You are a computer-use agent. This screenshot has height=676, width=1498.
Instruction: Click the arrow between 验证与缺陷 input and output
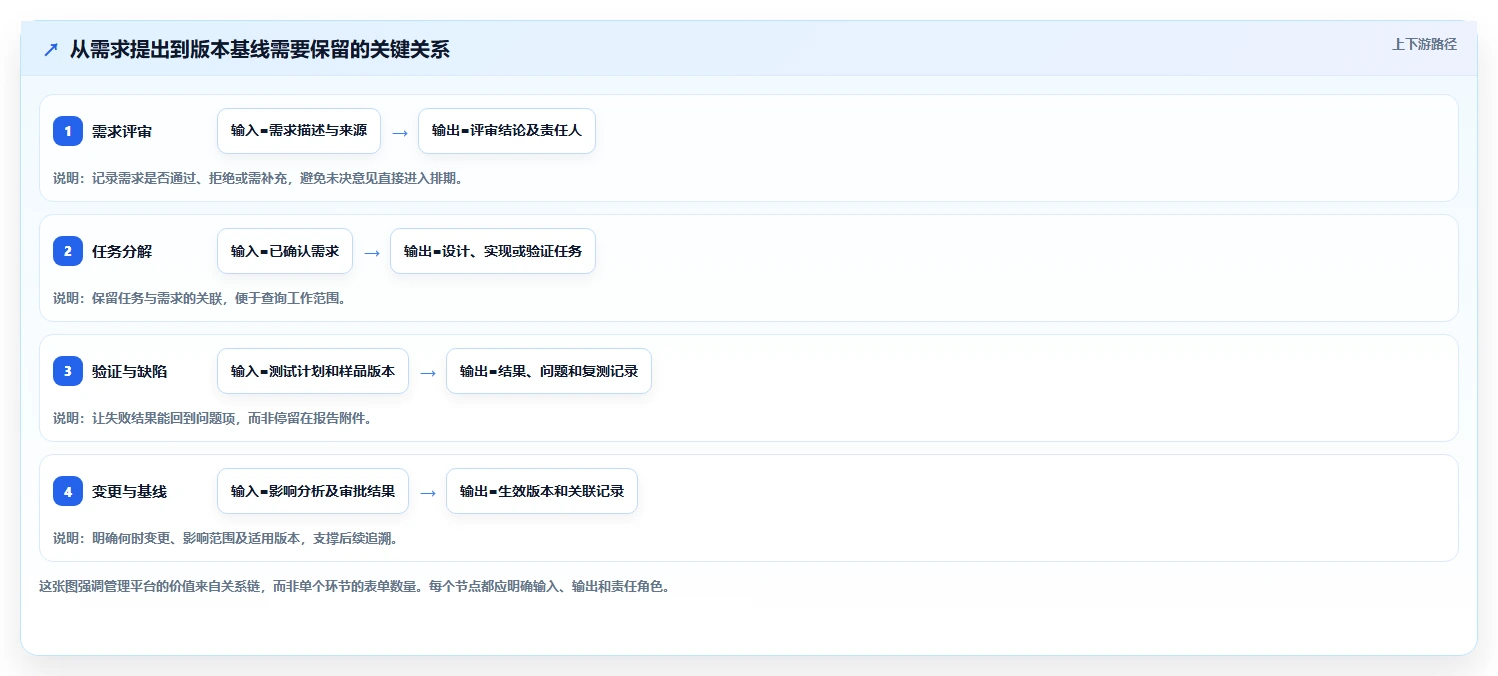click(428, 372)
